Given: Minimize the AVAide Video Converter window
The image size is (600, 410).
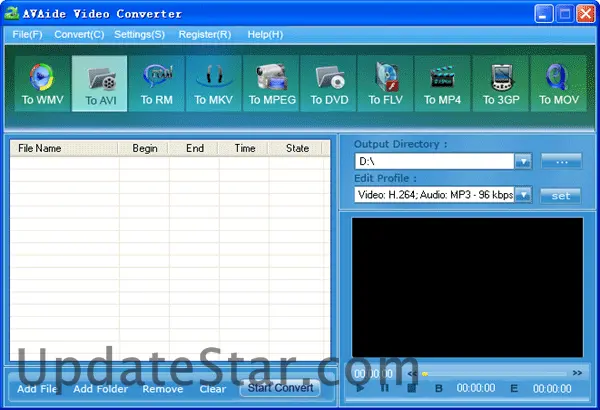Looking at the screenshot, I should (x=543, y=14).
